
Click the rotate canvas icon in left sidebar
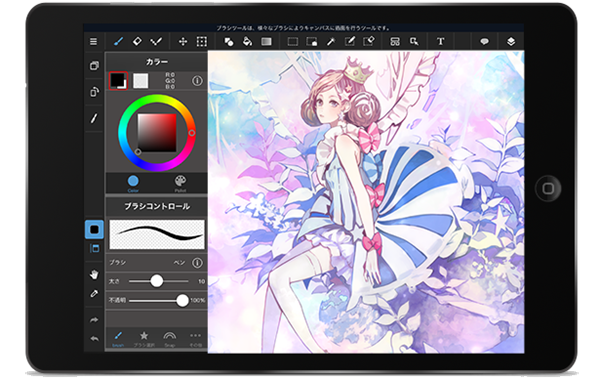94,92
